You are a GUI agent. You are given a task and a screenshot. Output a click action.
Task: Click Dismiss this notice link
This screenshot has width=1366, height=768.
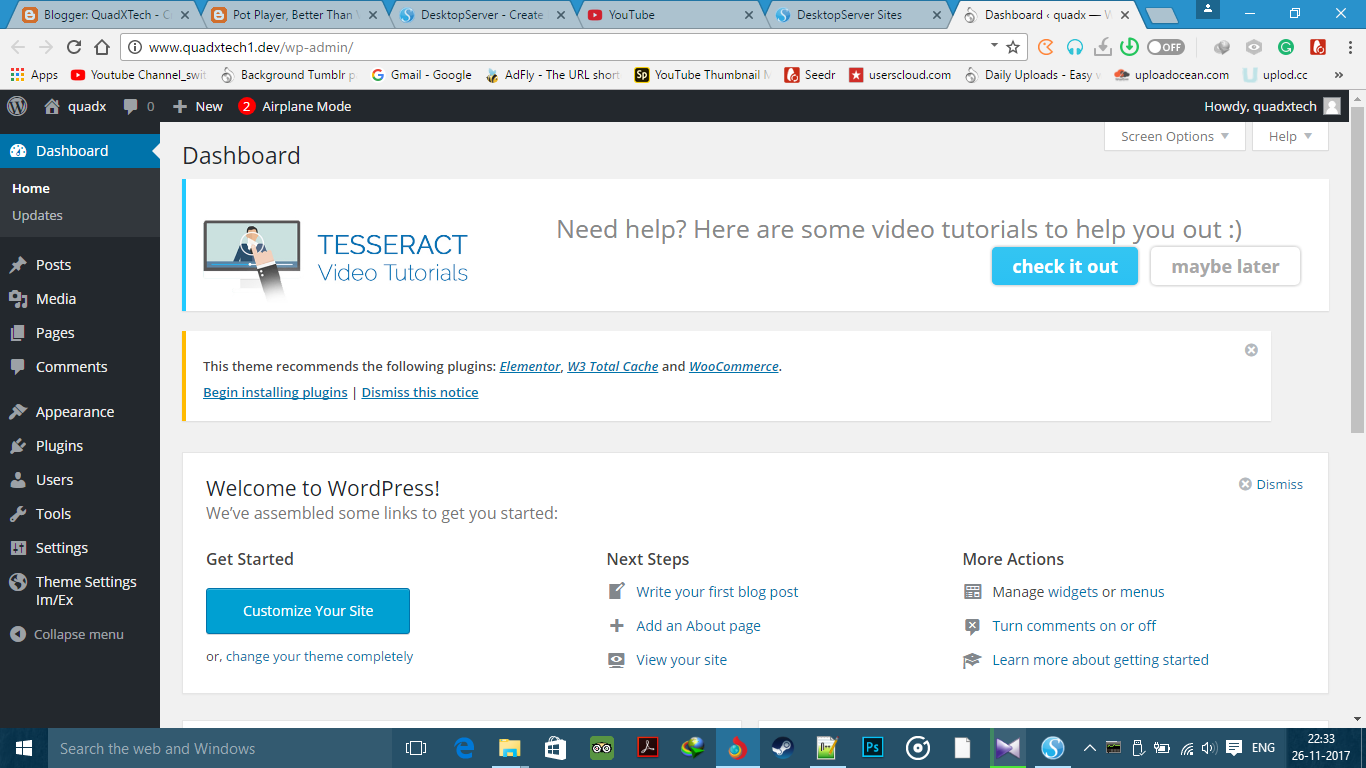click(x=420, y=392)
